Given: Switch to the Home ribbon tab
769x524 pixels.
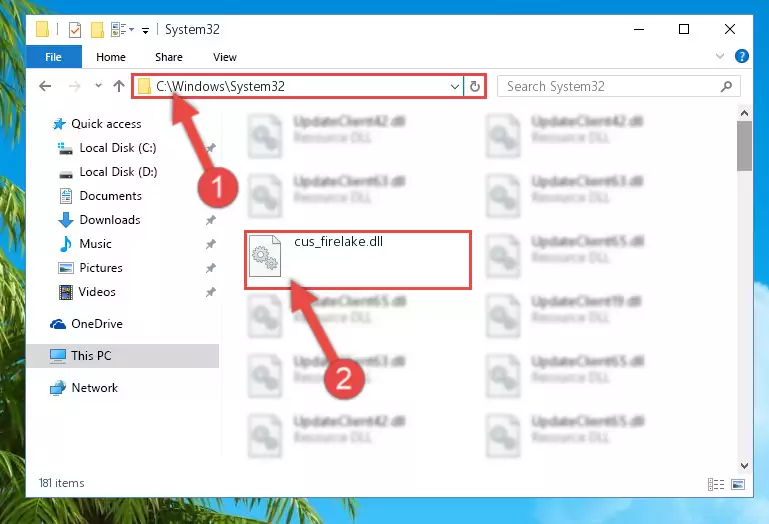Looking at the screenshot, I should tap(111, 57).
